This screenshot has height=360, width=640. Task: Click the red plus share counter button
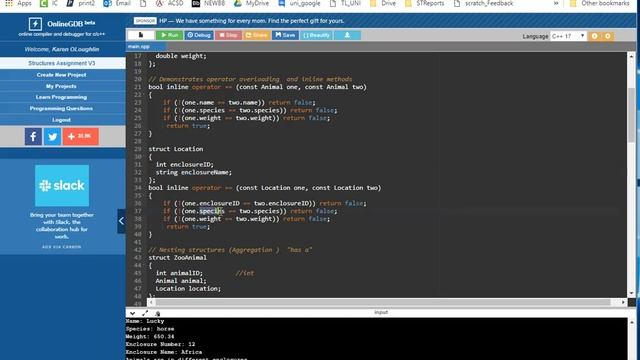(80, 136)
